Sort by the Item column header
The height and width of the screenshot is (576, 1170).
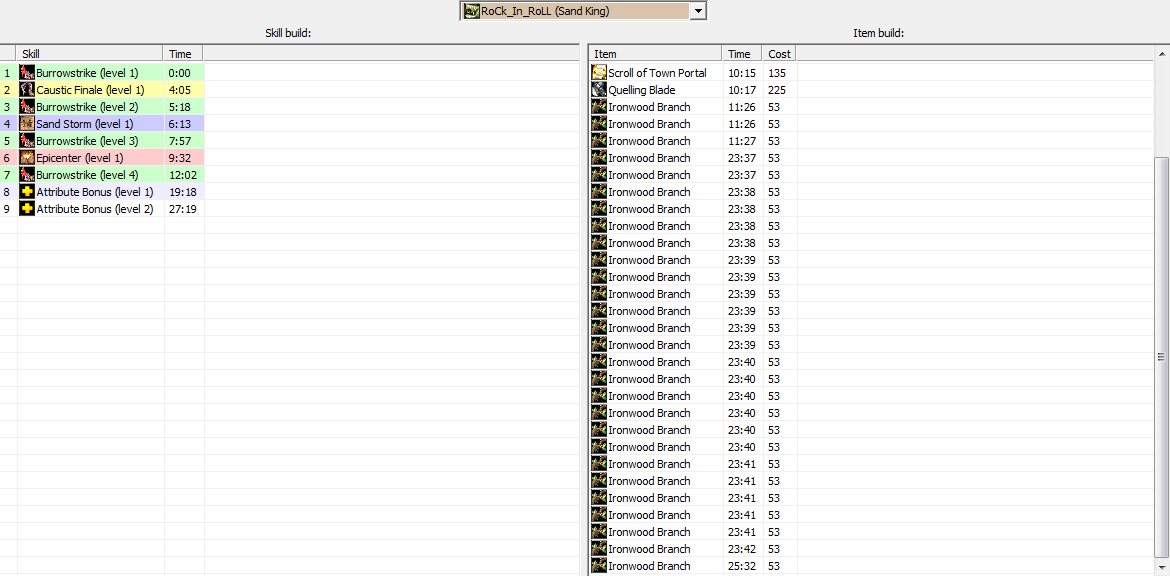[x=656, y=54]
